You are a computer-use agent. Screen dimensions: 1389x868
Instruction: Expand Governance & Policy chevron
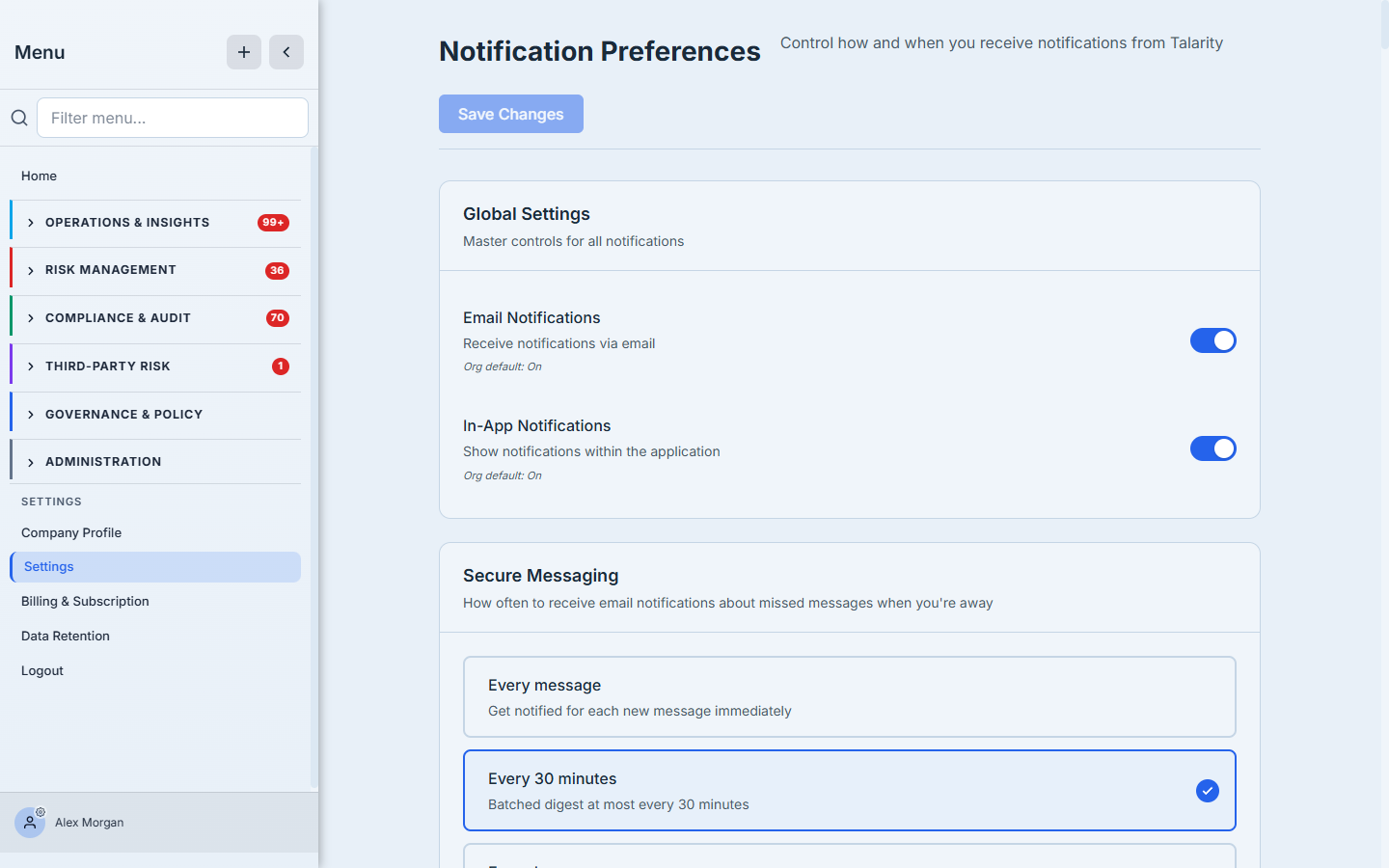point(31,415)
